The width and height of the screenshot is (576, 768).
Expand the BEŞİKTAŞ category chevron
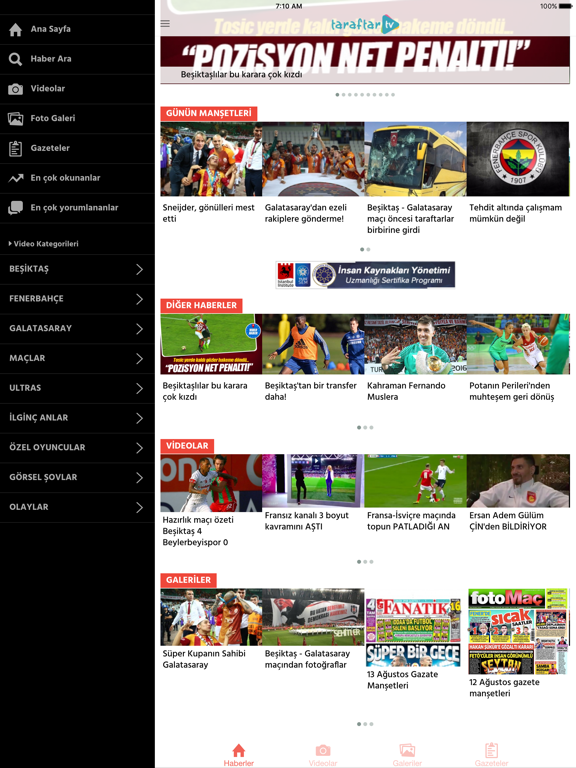140,269
